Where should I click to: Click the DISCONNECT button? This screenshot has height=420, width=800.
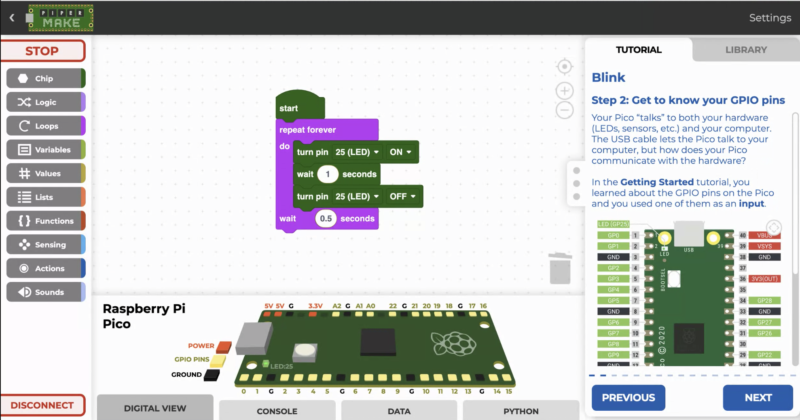coord(42,405)
